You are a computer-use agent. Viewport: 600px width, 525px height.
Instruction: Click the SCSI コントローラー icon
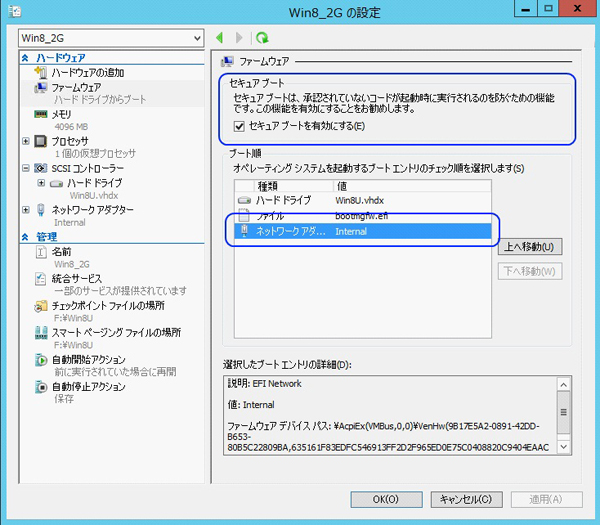point(41,168)
